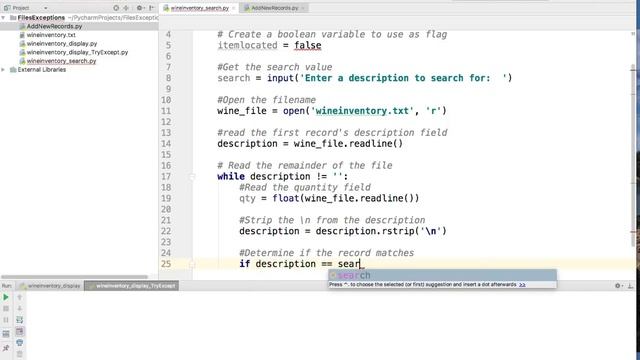Select the wineinventory_display run tab

(x=50, y=286)
